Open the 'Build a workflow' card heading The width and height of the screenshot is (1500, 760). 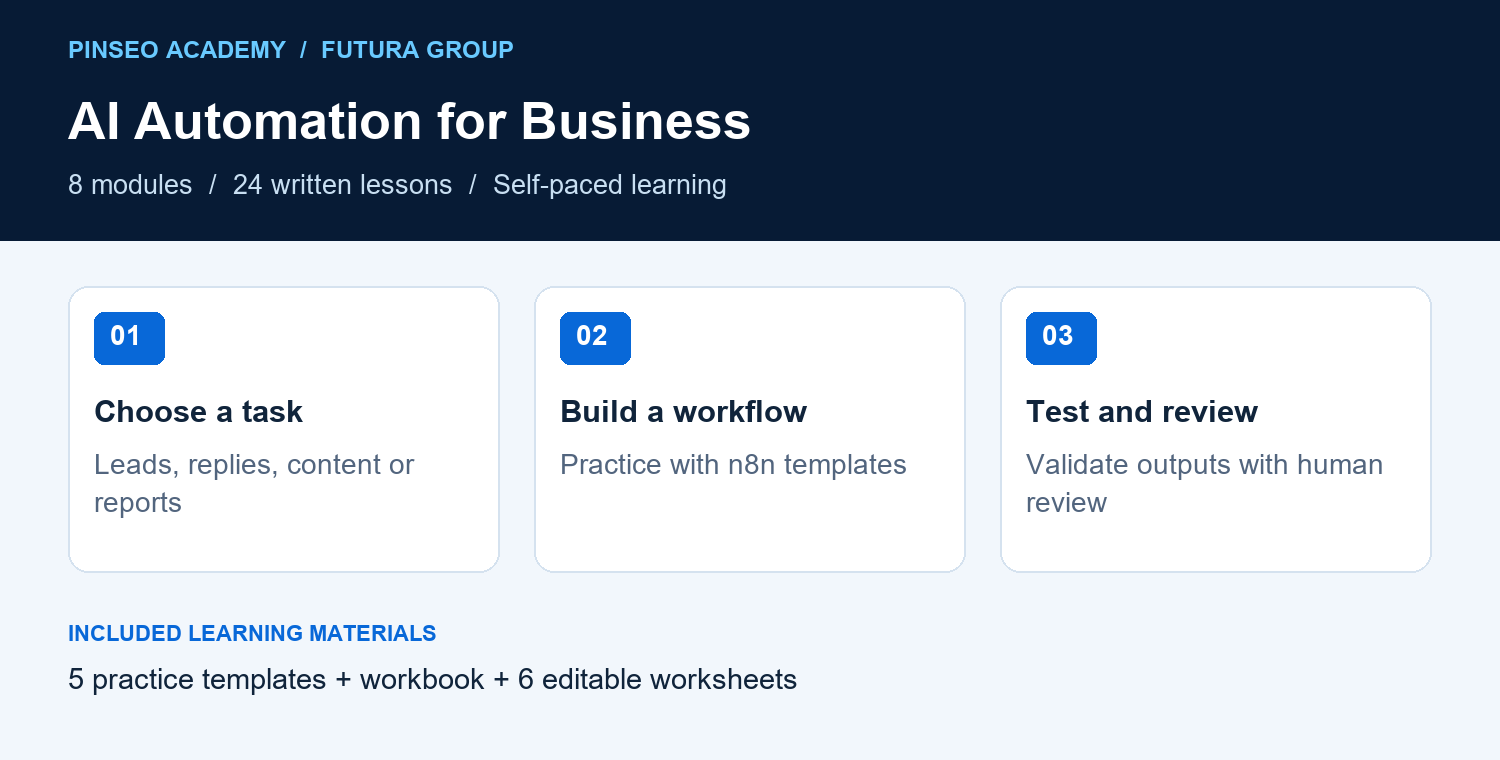click(x=683, y=412)
